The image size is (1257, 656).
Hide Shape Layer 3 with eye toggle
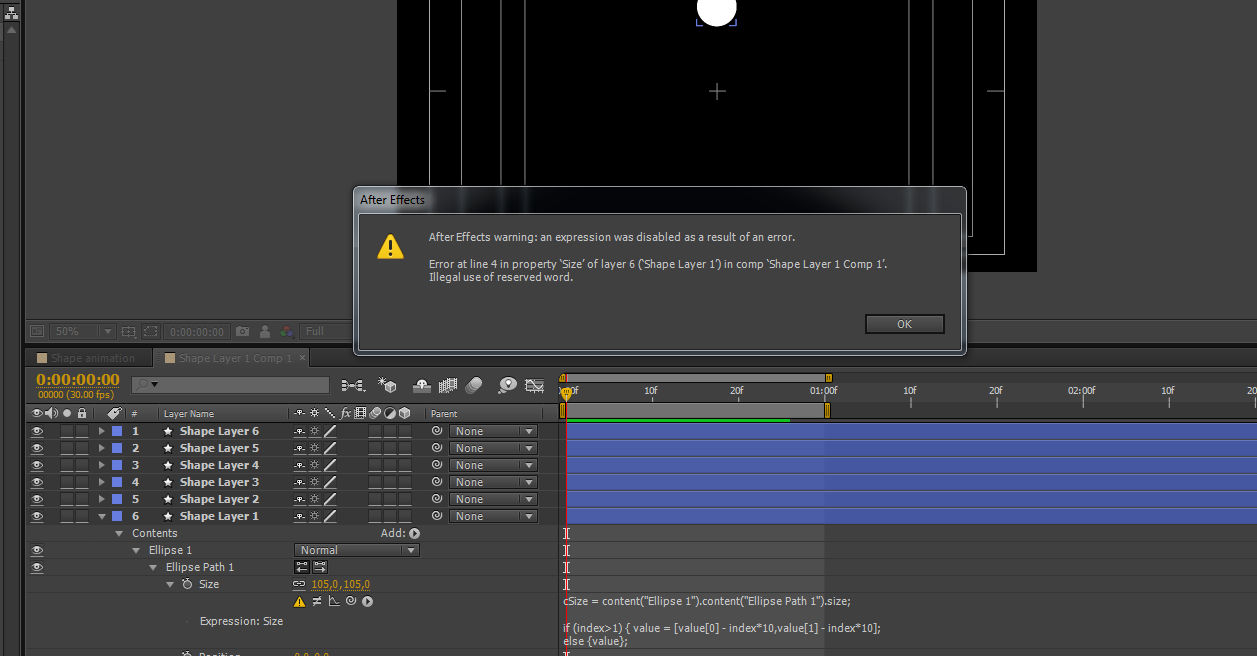click(37, 483)
